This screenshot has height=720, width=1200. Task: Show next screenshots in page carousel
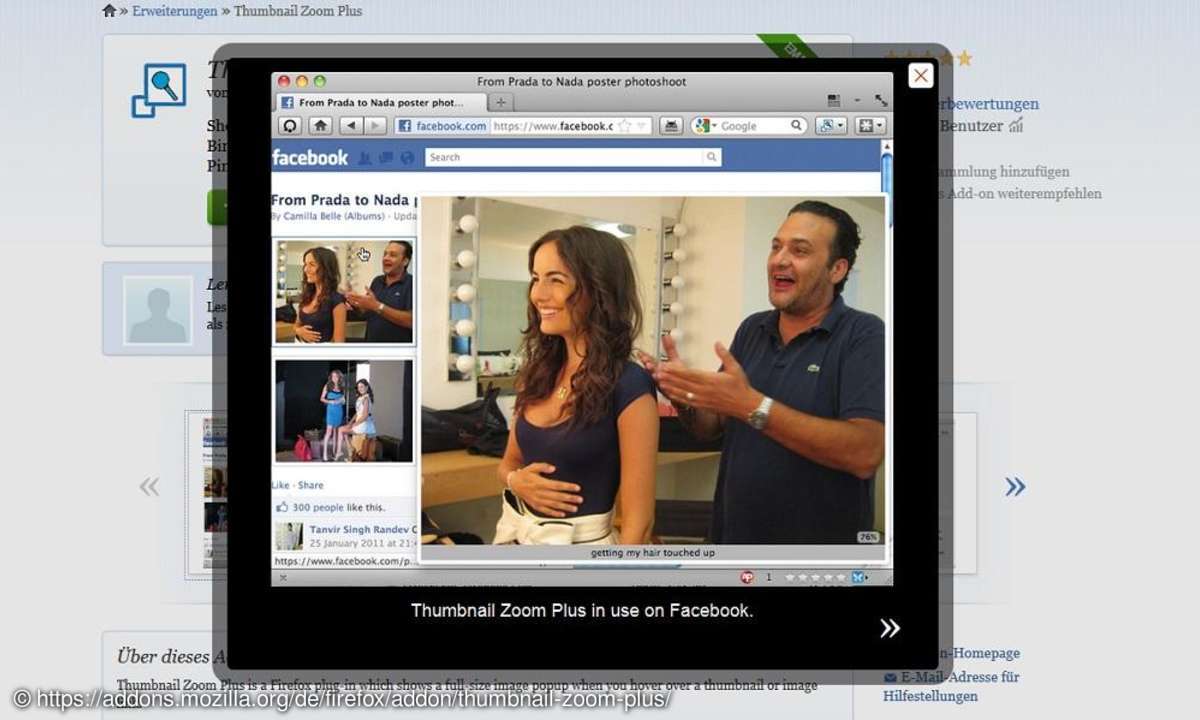point(1015,487)
